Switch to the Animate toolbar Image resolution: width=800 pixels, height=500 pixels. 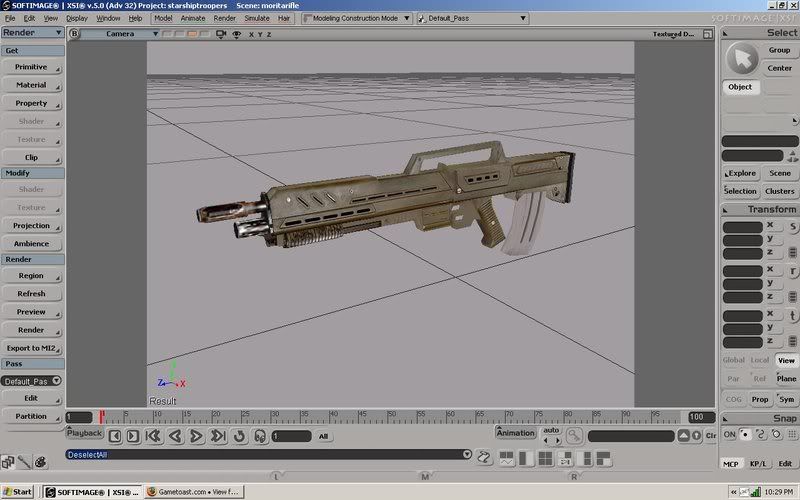pos(193,18)
